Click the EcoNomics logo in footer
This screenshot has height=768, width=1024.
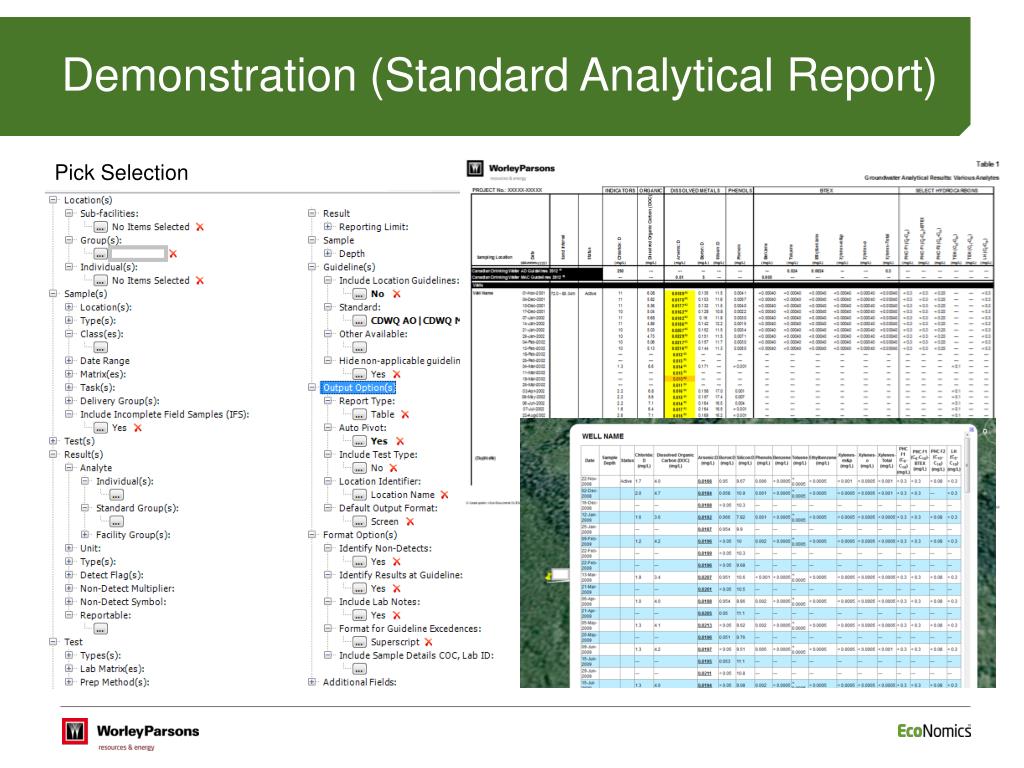click(x=934, y=731)
